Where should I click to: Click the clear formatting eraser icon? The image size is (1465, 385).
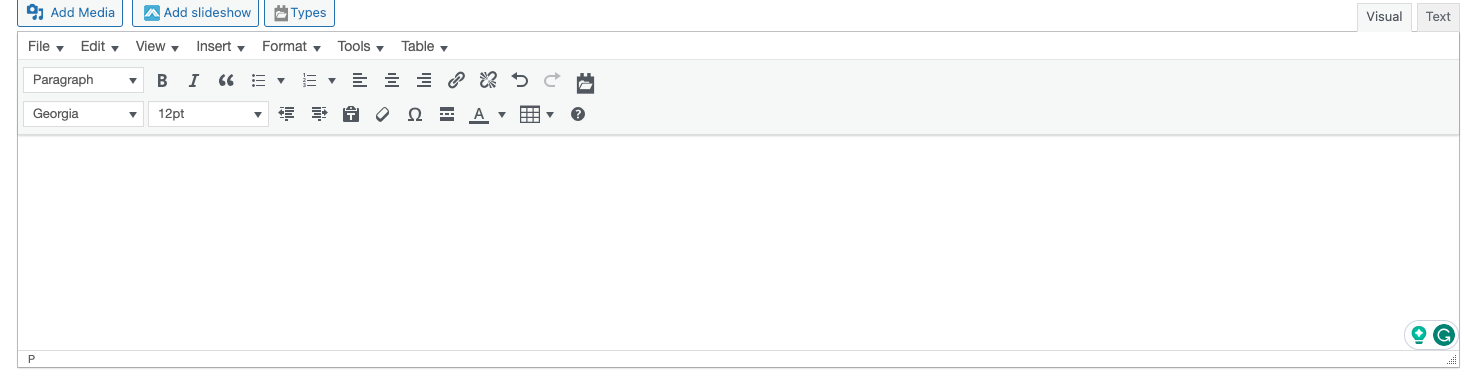pos(382,114)
